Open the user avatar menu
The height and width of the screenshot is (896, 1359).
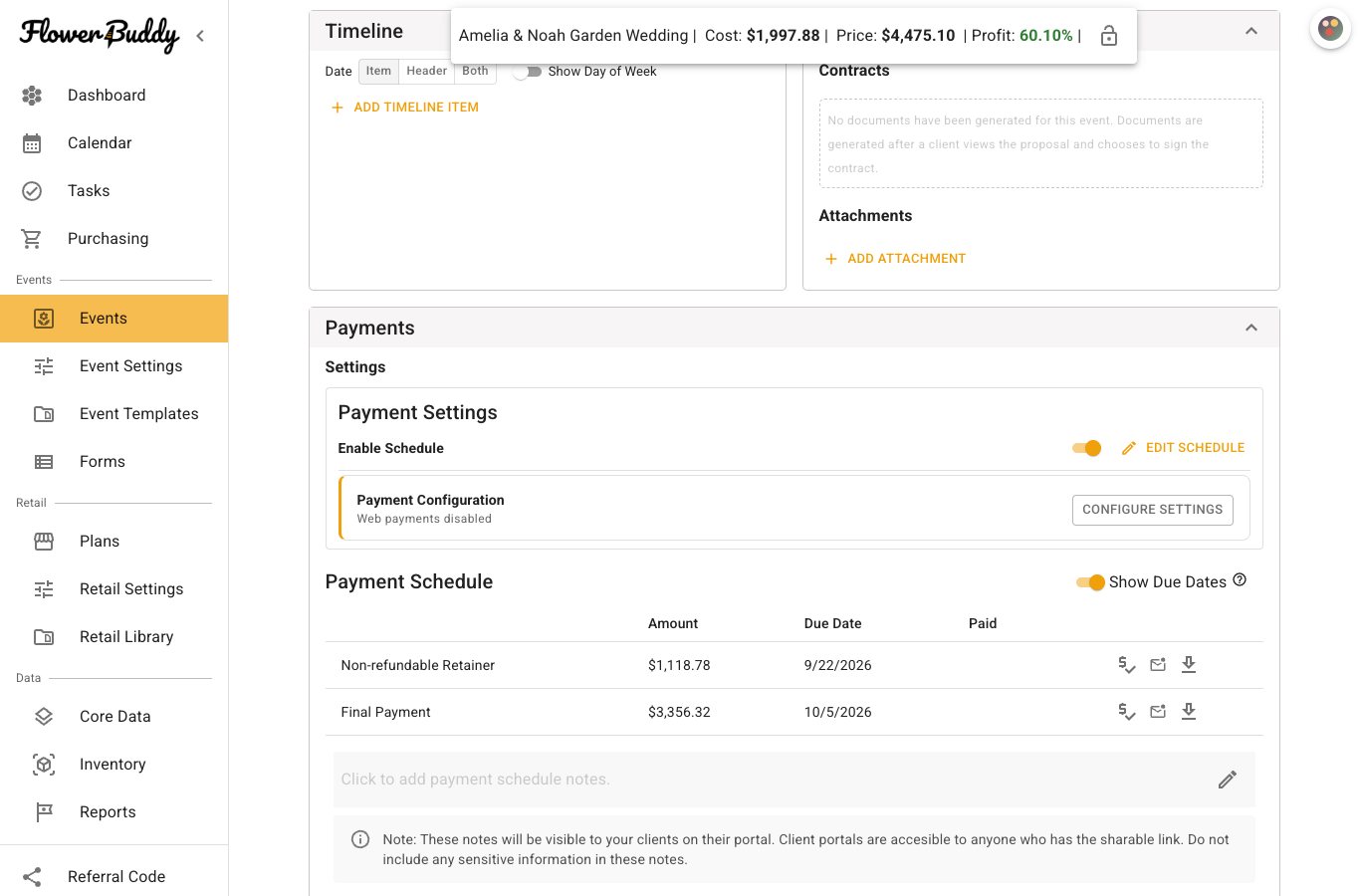click(1330, 29)
